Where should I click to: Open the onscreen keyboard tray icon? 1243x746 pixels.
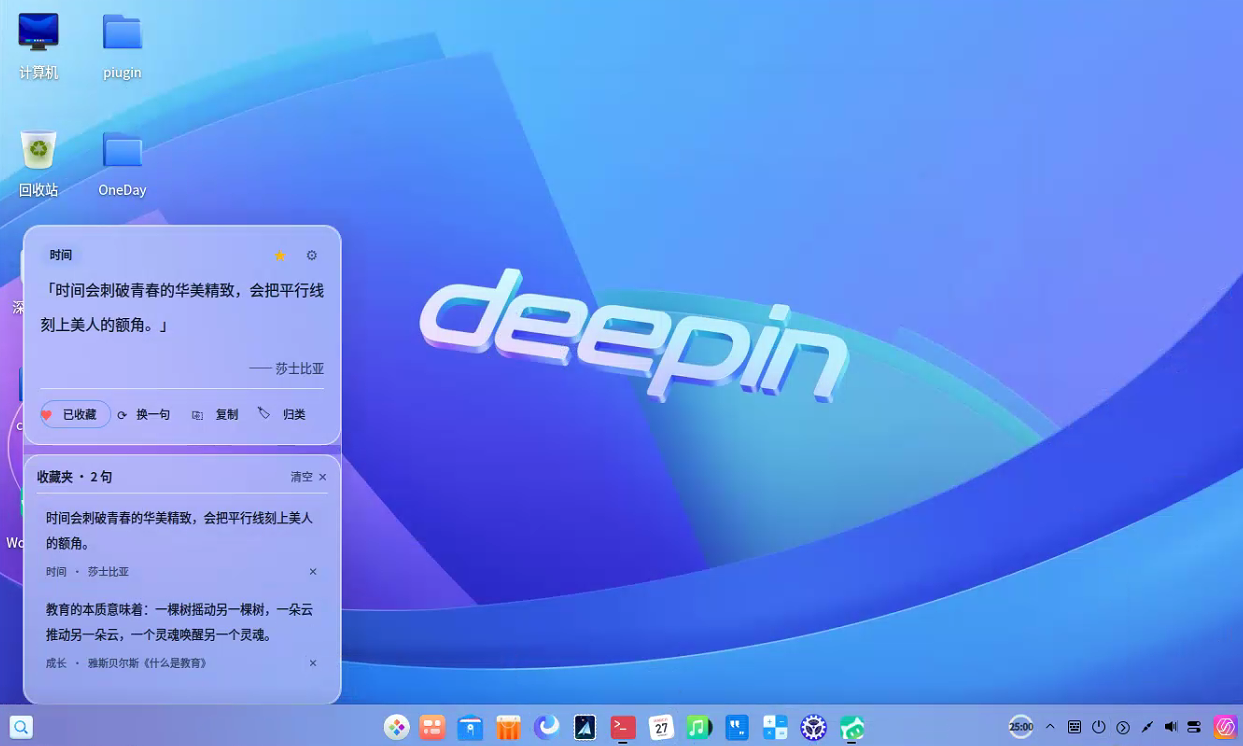click(1074, 727)
